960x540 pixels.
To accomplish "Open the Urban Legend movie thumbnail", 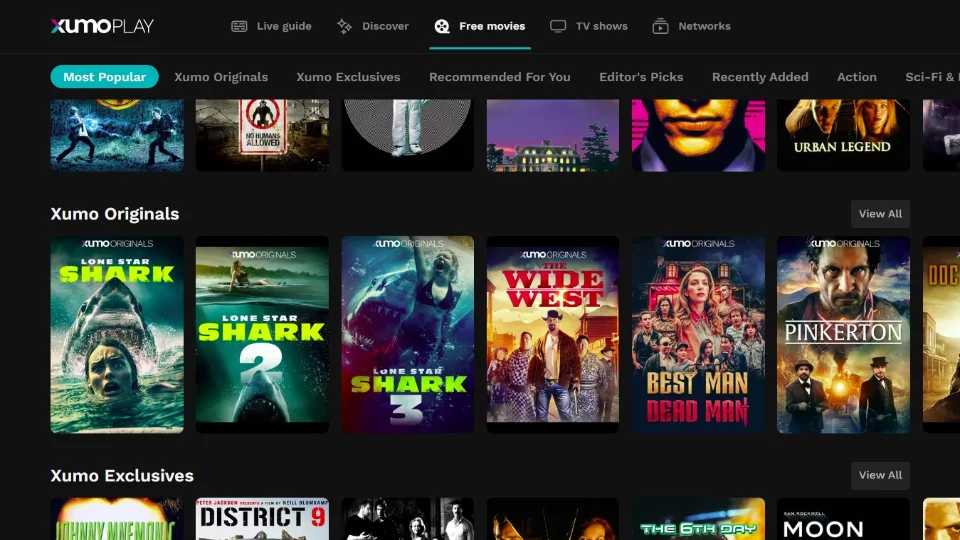I will [x=843, y=135].
